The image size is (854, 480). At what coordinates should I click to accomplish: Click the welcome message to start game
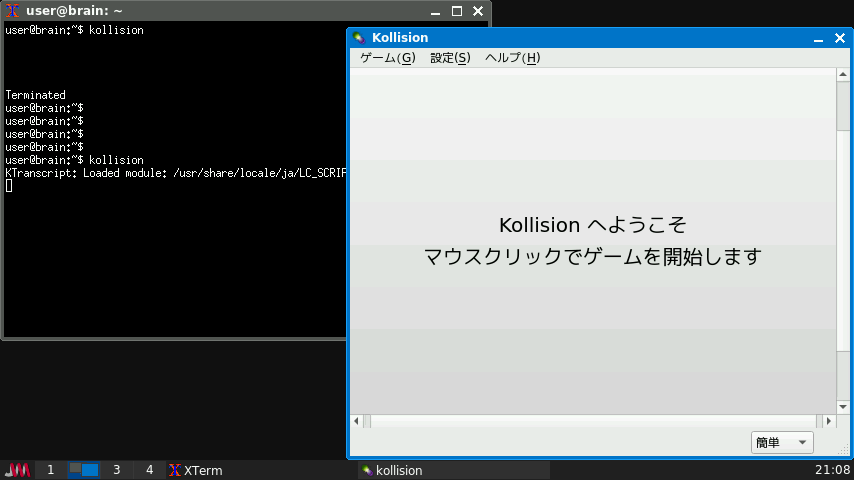(592, 241)
